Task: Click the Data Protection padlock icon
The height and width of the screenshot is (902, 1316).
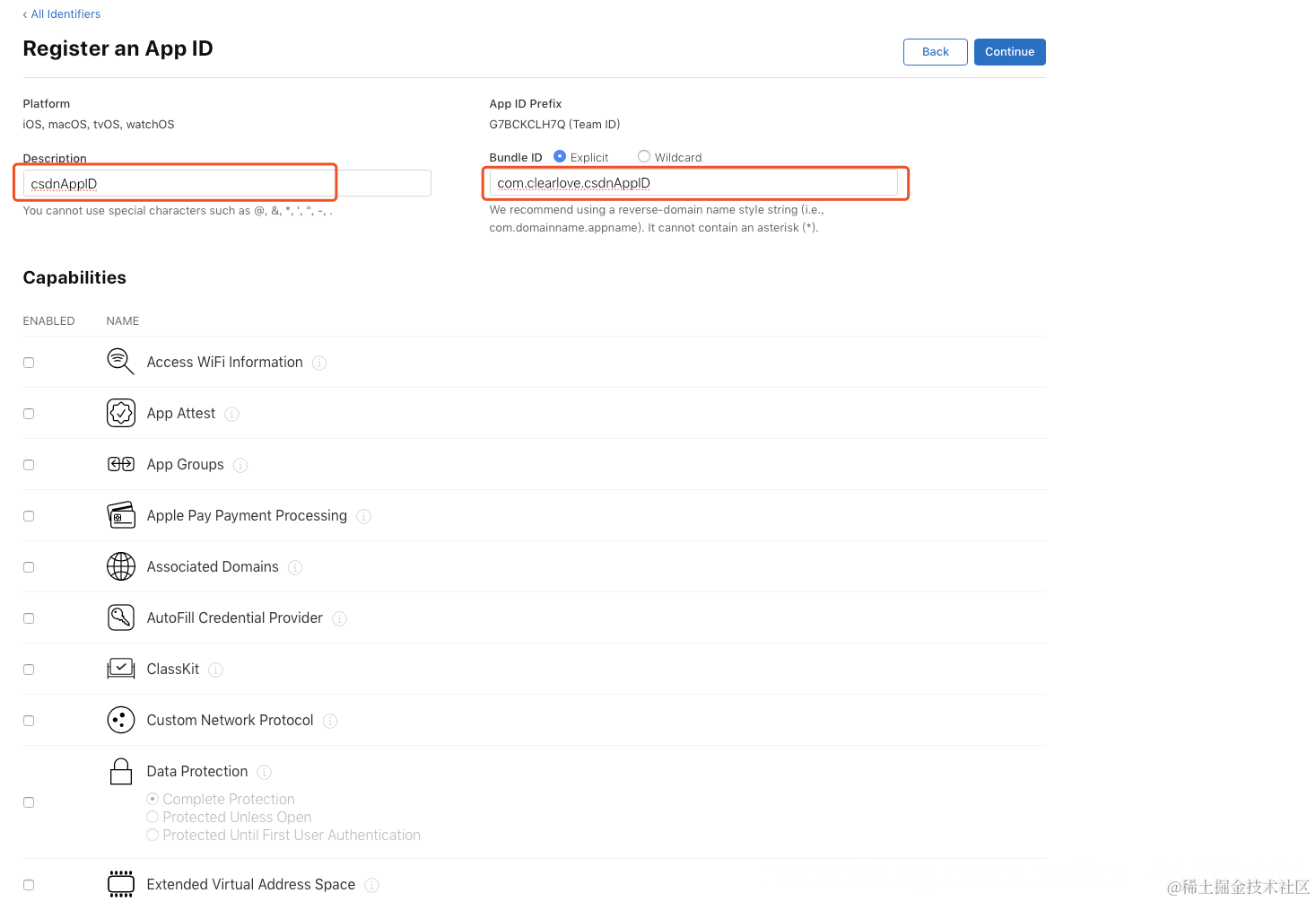Action: coord(120,771)
